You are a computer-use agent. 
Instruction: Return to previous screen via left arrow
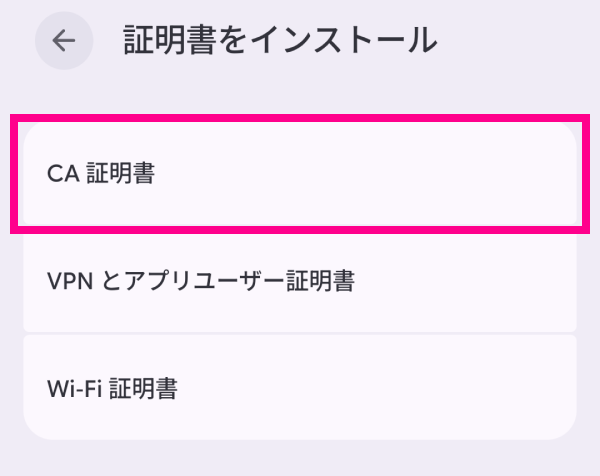(64, 40)
